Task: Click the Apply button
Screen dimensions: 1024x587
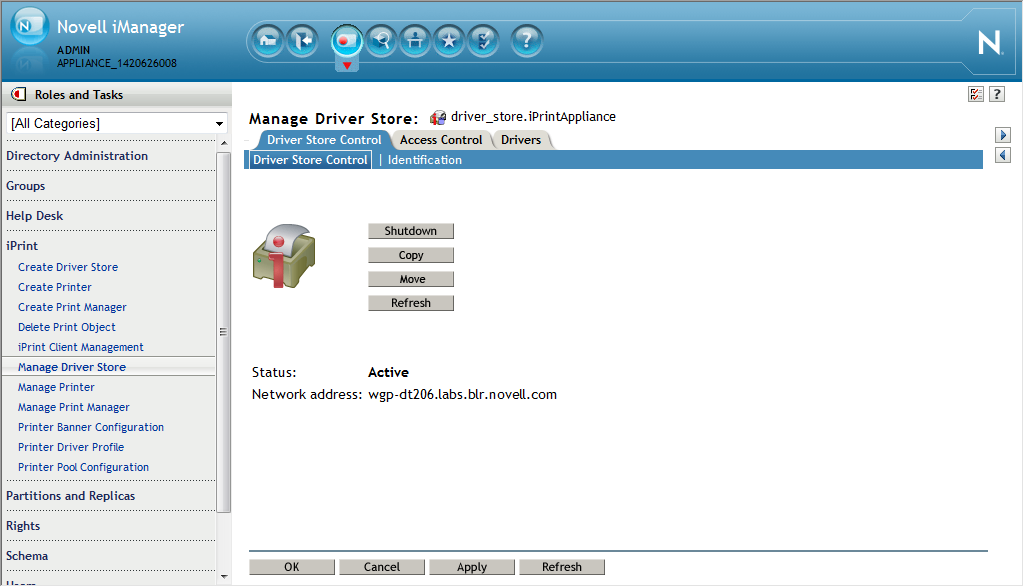Action: pos(472,567)
